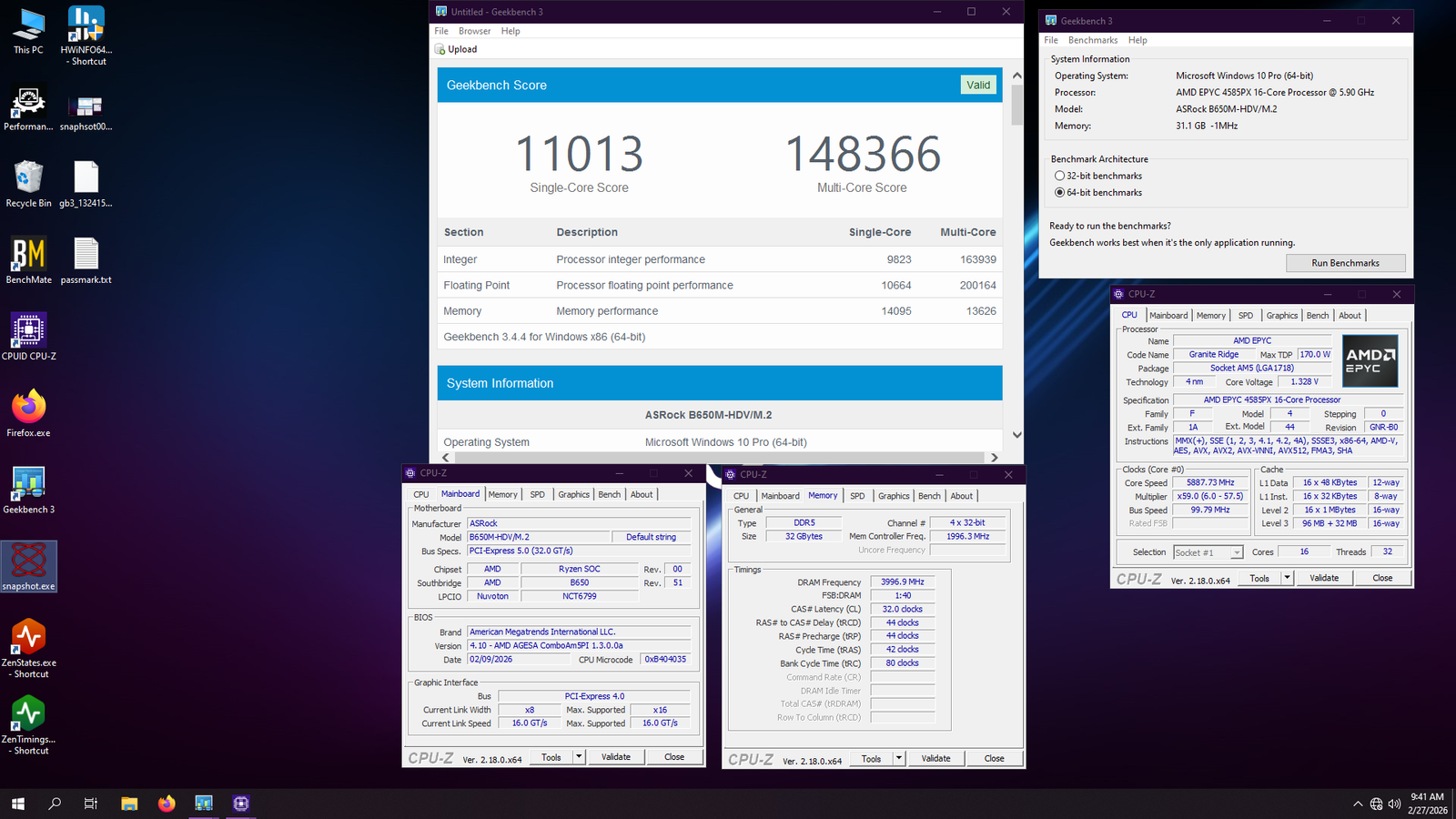Open the Benchmarks menu in Geekbench
The image size is (1456, 819).
[x=1092, y=40]
